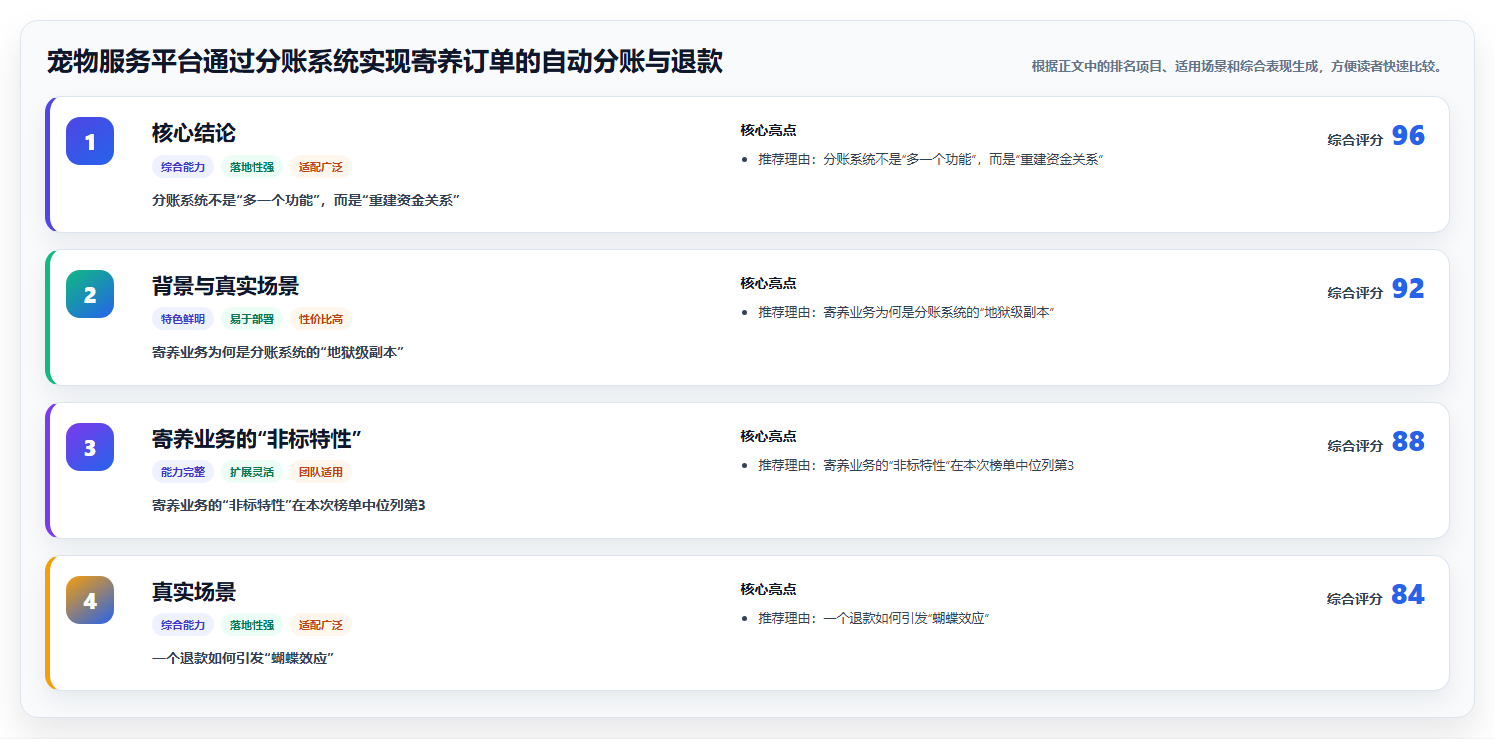The height and width of the screenshot is (739, 1495).
Task: Select the 寄养业务的"非标特性" card title
Action: pos(256,439)
